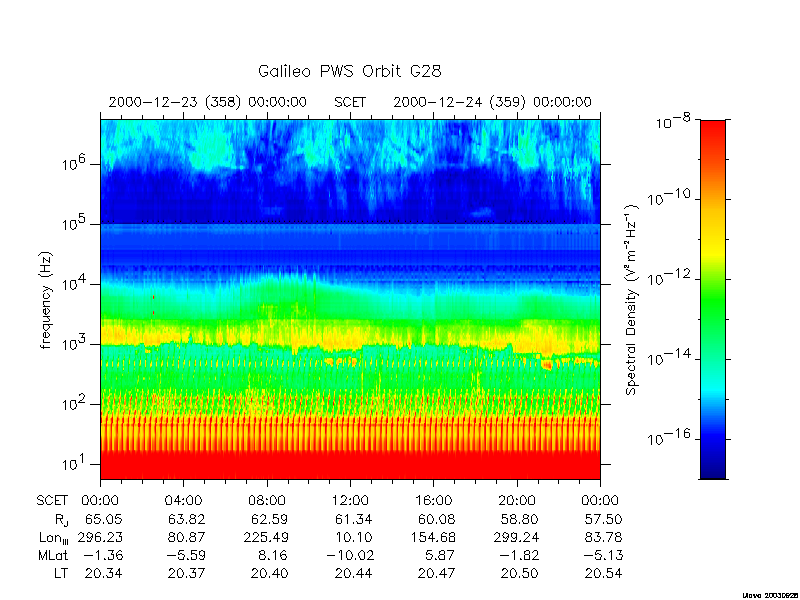
Task: Click the LT value 20.40
Action: tap(269, 573)
